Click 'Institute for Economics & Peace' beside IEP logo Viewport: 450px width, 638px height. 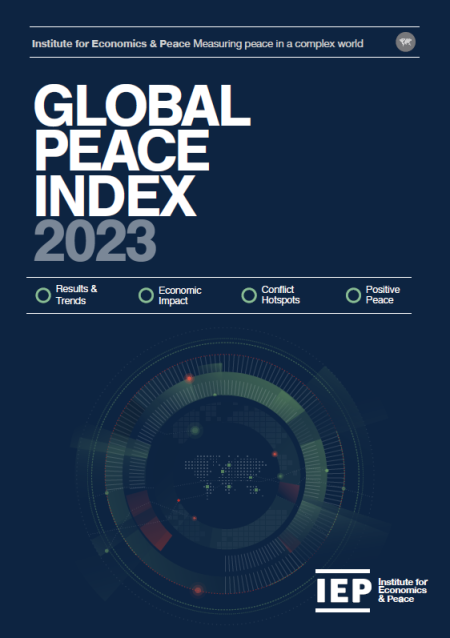[403, 590]
